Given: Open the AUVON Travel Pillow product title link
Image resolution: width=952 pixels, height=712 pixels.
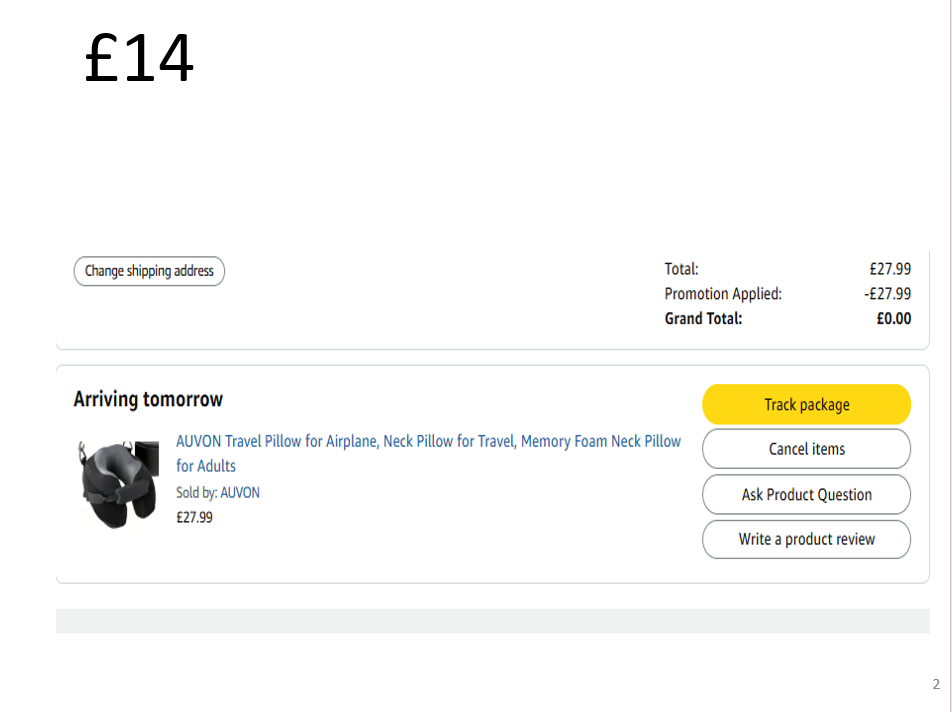Looking at the screenshot, I should tap(428, 442).
